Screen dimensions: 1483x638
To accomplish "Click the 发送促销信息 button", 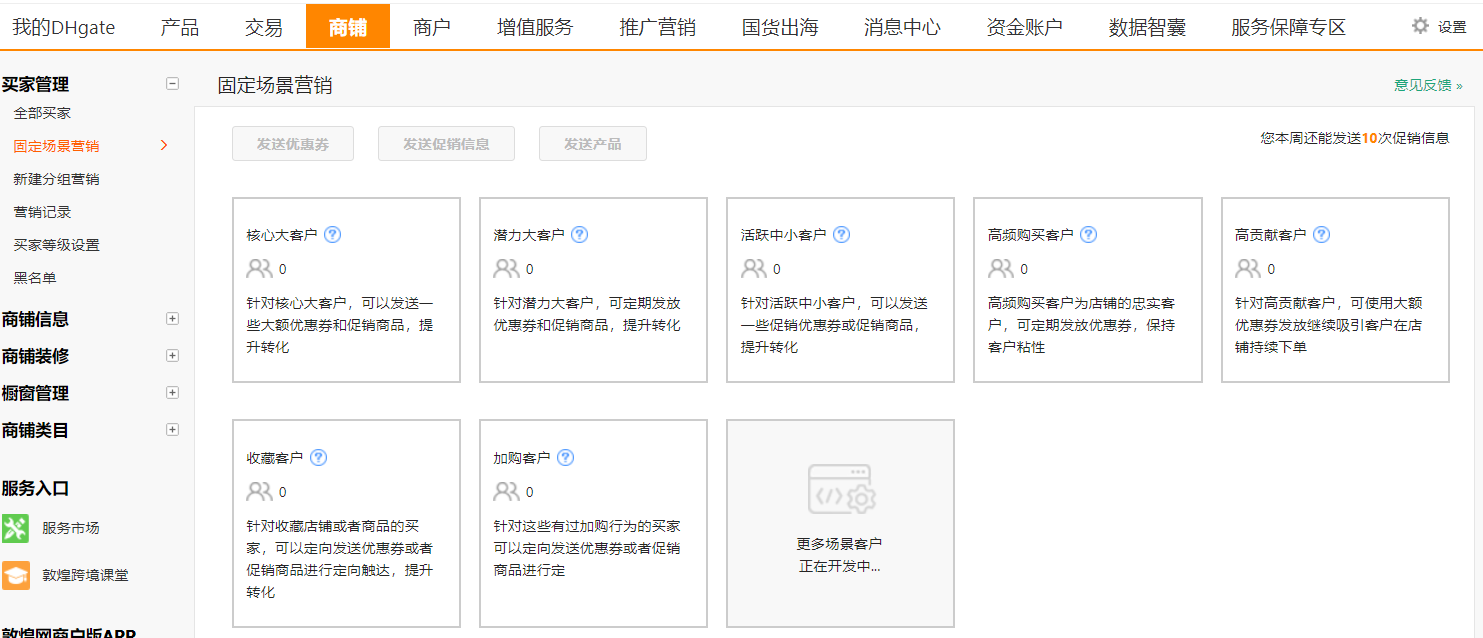I will click(446, 144).
